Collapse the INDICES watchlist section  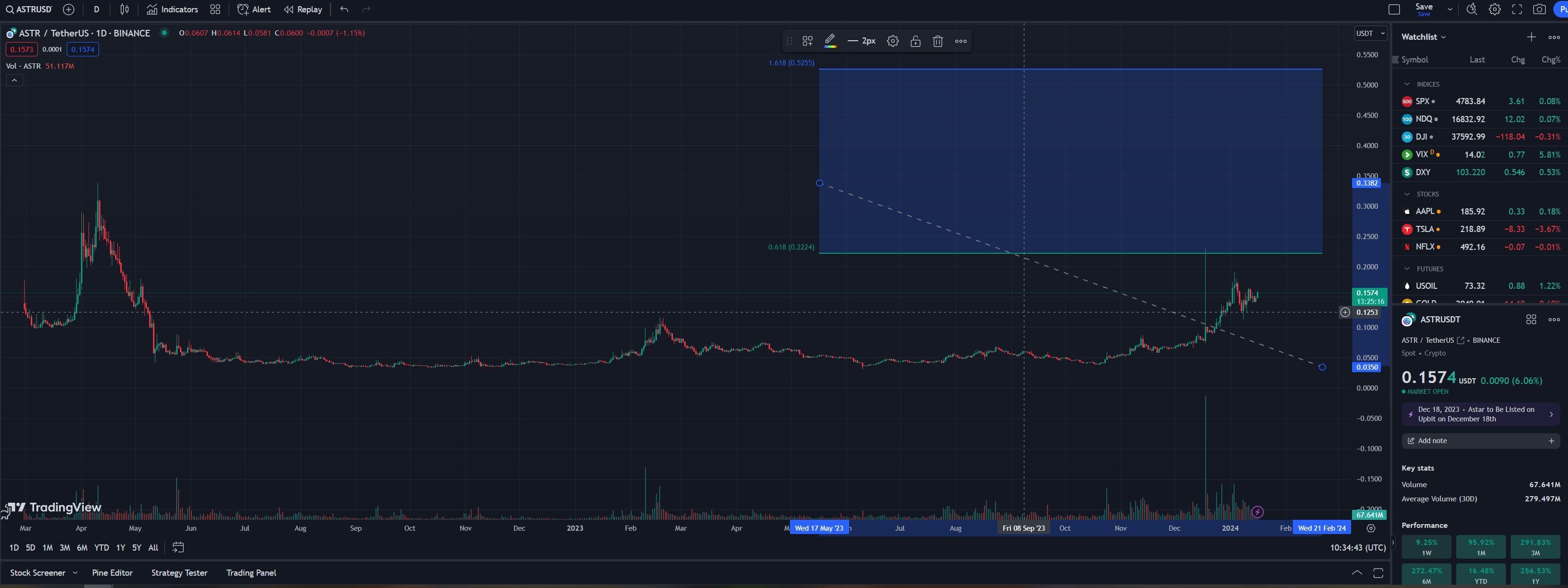tap(1407, 84)
